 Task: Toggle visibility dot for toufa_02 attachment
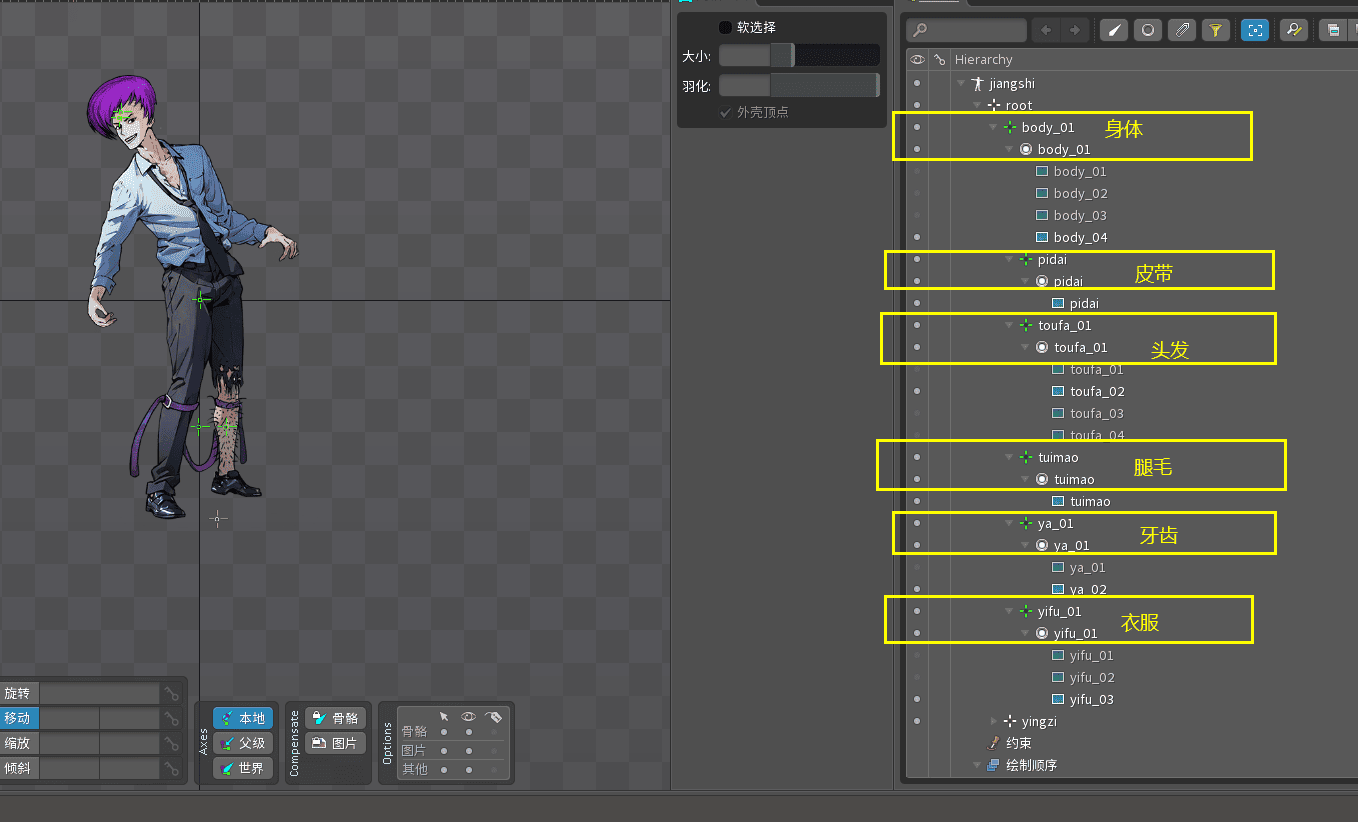coord(917,391)
